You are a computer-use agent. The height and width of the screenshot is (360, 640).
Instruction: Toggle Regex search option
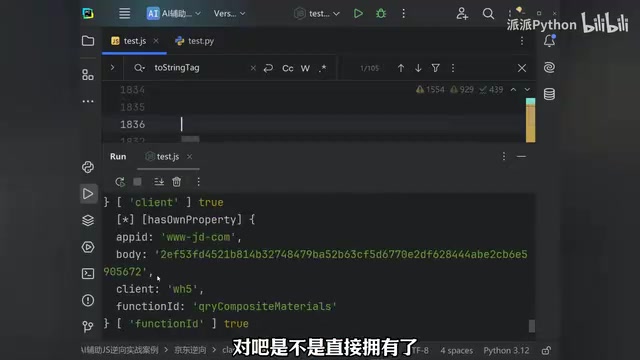(x=322, y=68)
